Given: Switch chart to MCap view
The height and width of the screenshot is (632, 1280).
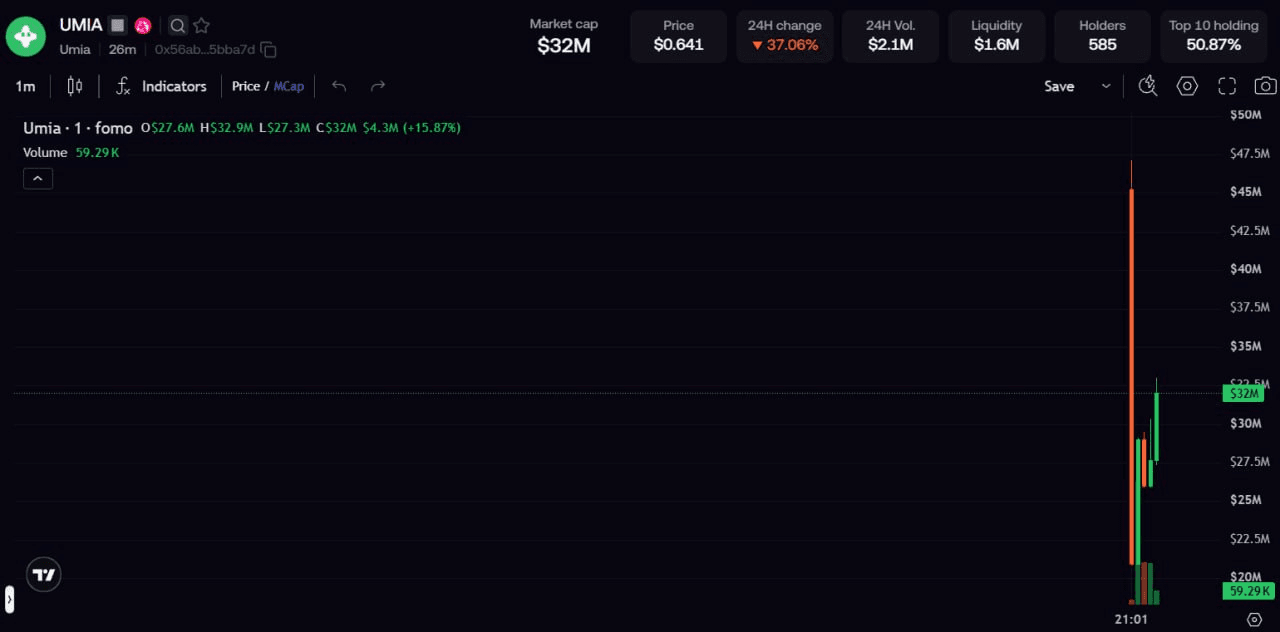Looking at the screenshot, I should 289,86.
